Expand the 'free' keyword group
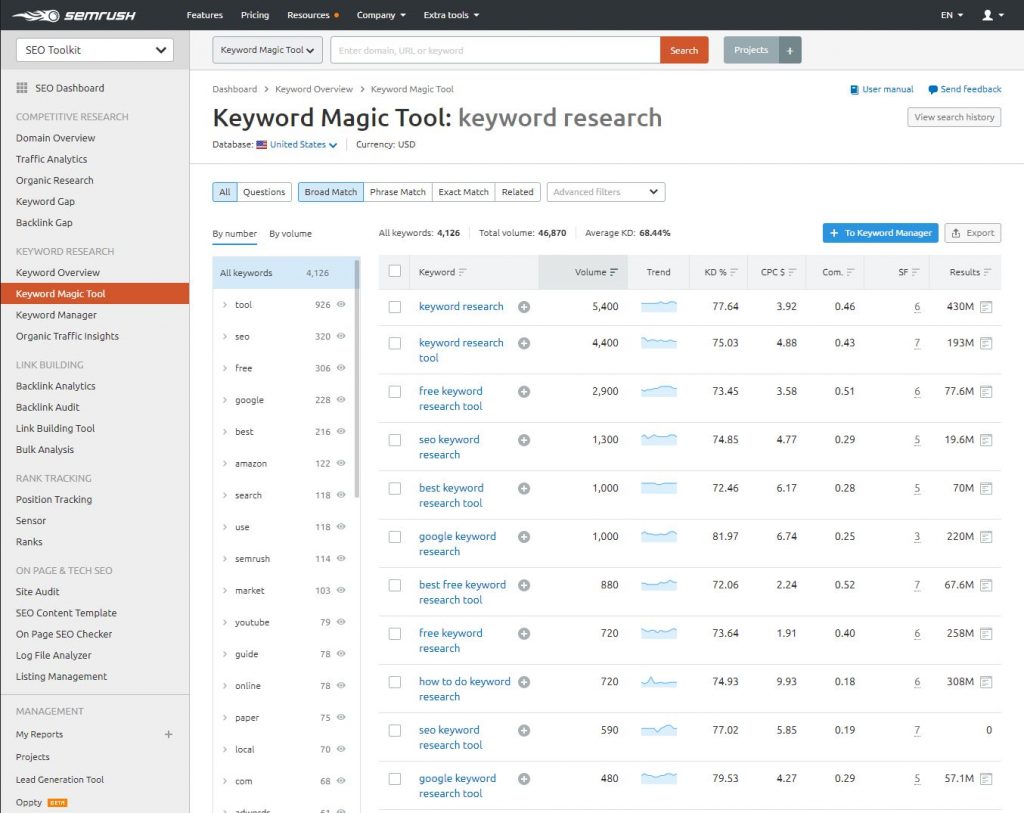The width and height of the screenshot is (1024, 813). [x=225, y=368]
